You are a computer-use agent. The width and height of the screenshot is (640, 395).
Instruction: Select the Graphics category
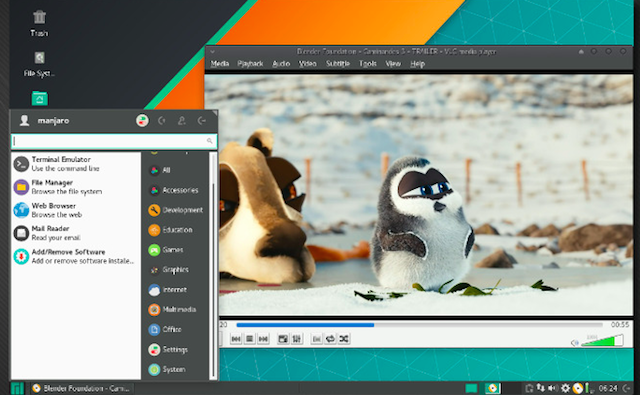(176, 270)
